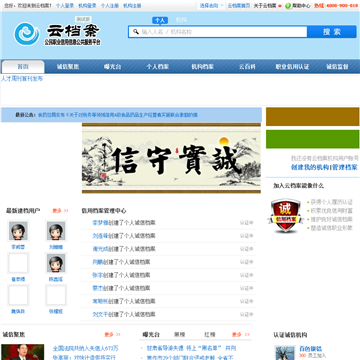Select the 机构 search tab
360x360 pixels.
(x=181, y=20)
